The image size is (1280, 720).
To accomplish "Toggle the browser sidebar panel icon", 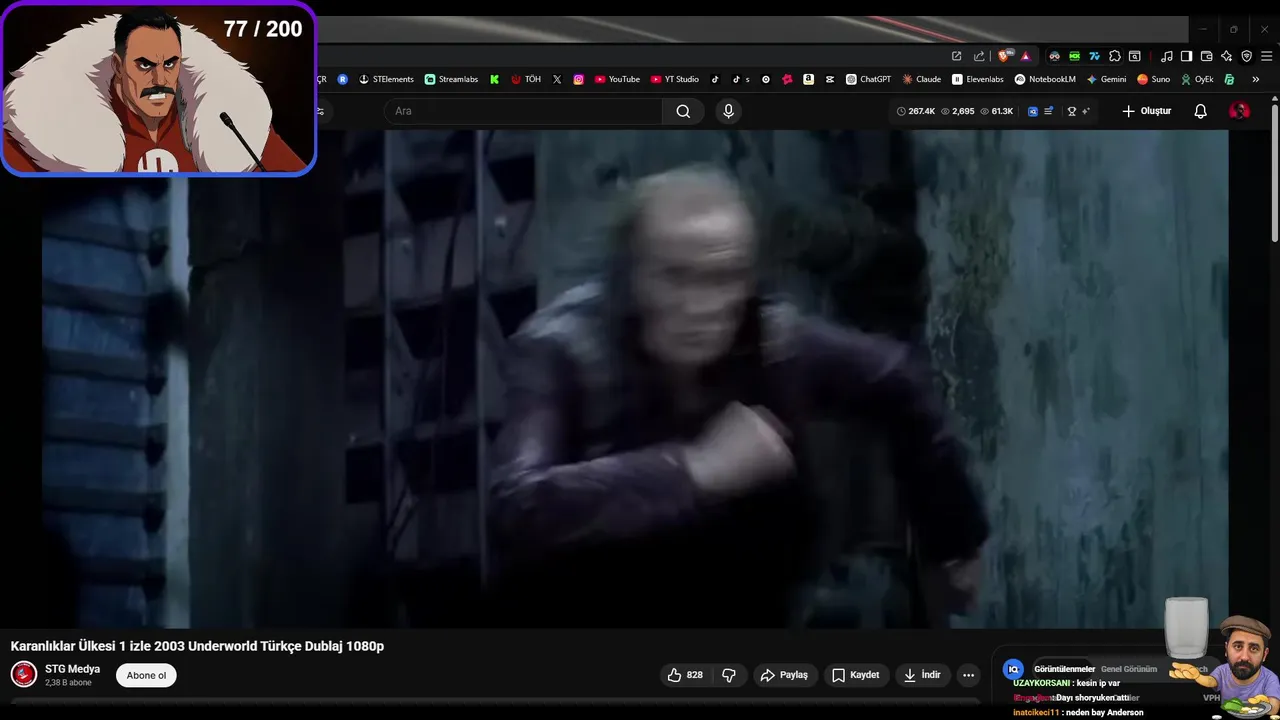I will point(1186,56).
